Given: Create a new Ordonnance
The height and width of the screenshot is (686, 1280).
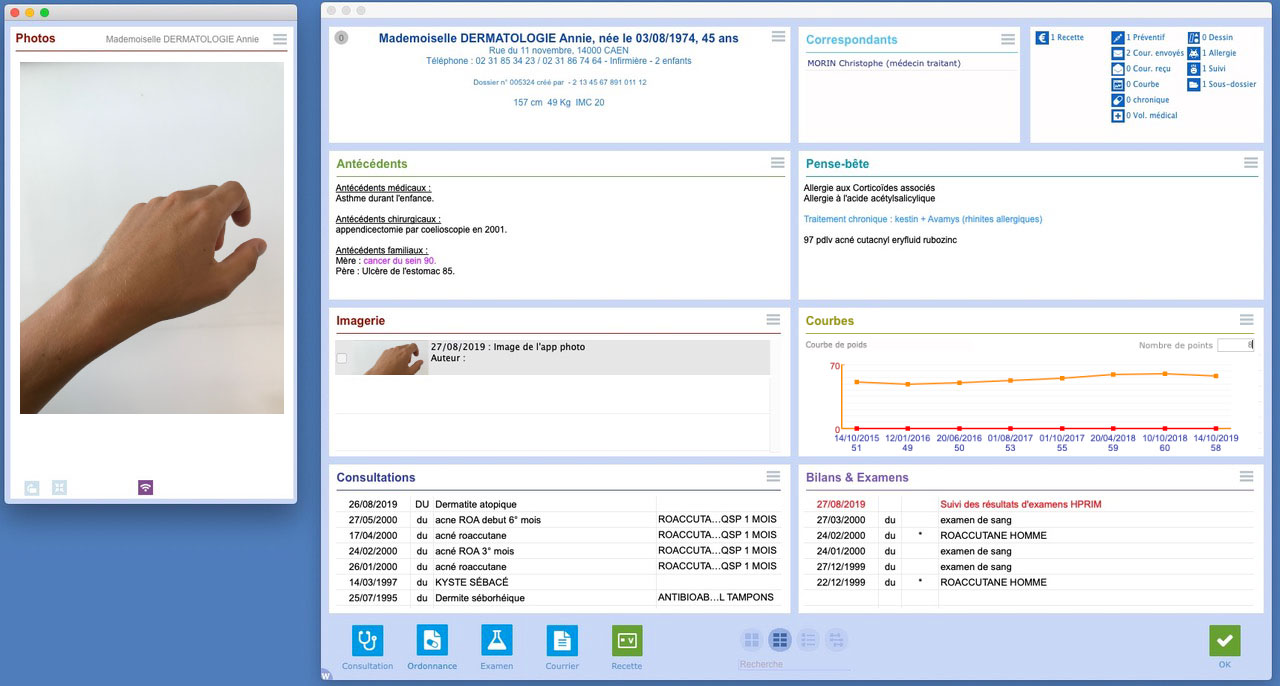Looking at the screenshot, I should [x=432, y=640].
